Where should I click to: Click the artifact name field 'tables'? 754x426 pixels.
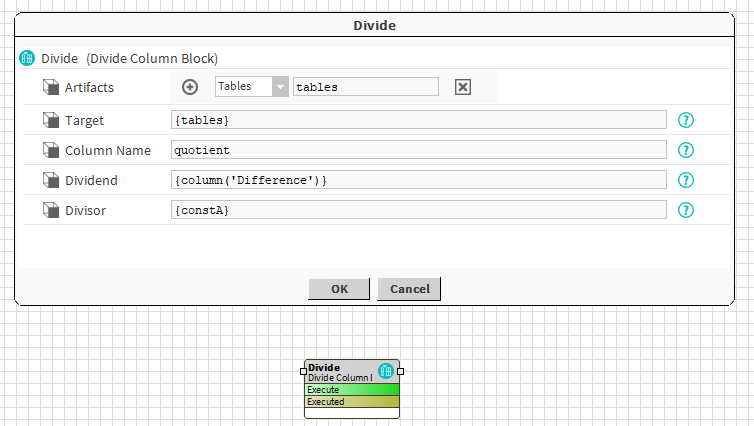coord(365,87)
